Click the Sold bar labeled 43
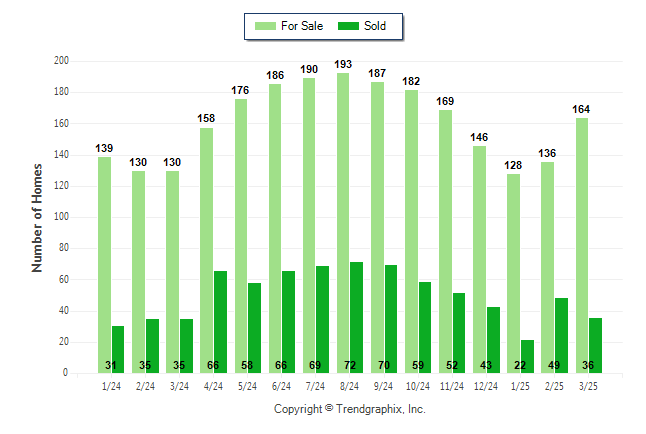Screen dimensions: 646x434 pyautogui.click(x=493, y=340)
